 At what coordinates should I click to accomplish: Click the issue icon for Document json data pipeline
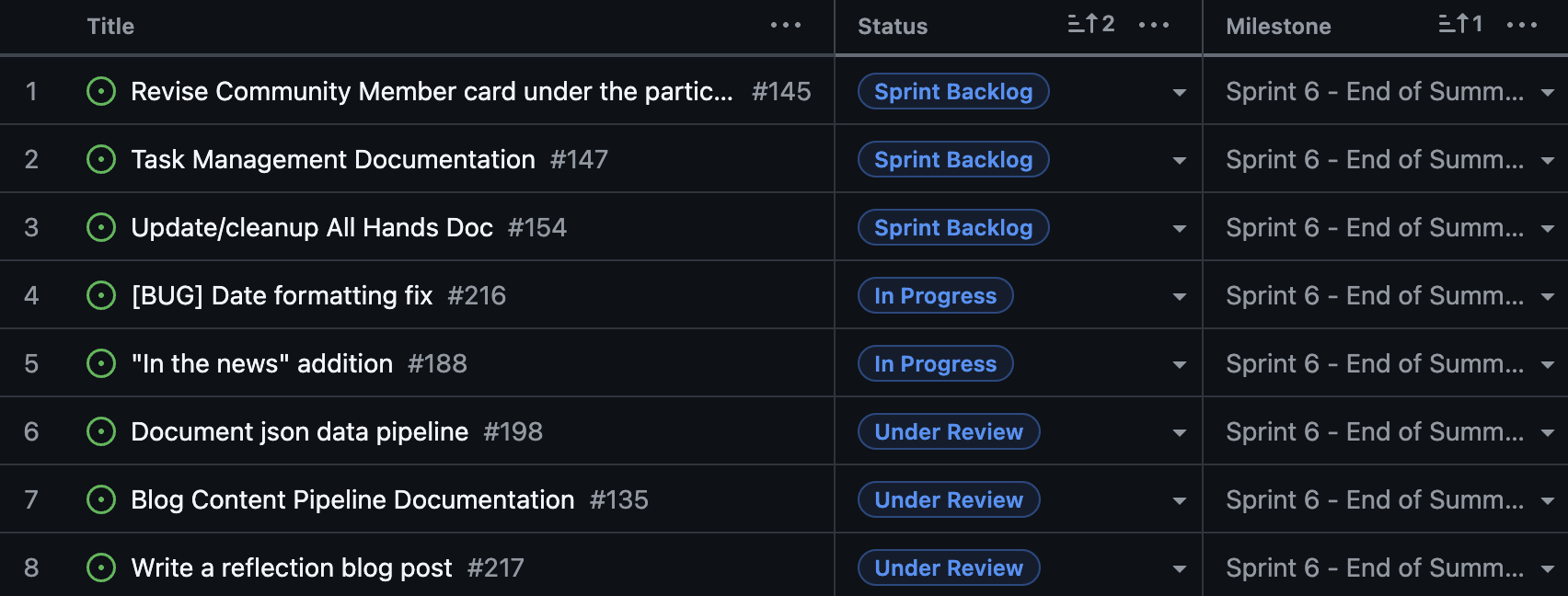tap(101, 431)
